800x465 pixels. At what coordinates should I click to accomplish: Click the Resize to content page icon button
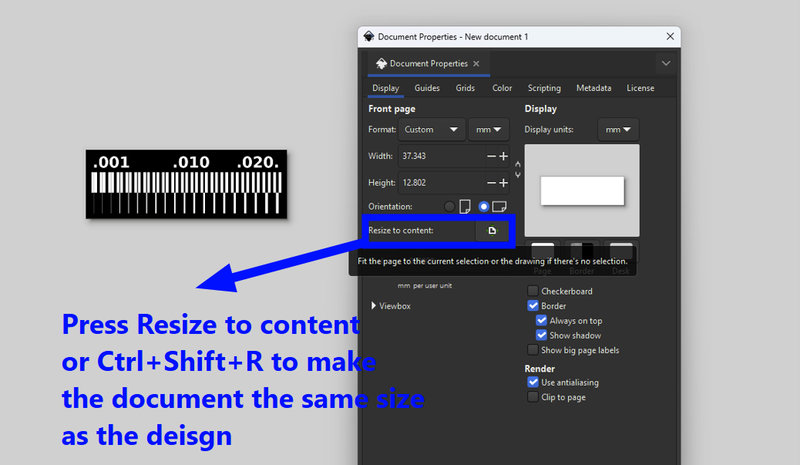(492, 231)
